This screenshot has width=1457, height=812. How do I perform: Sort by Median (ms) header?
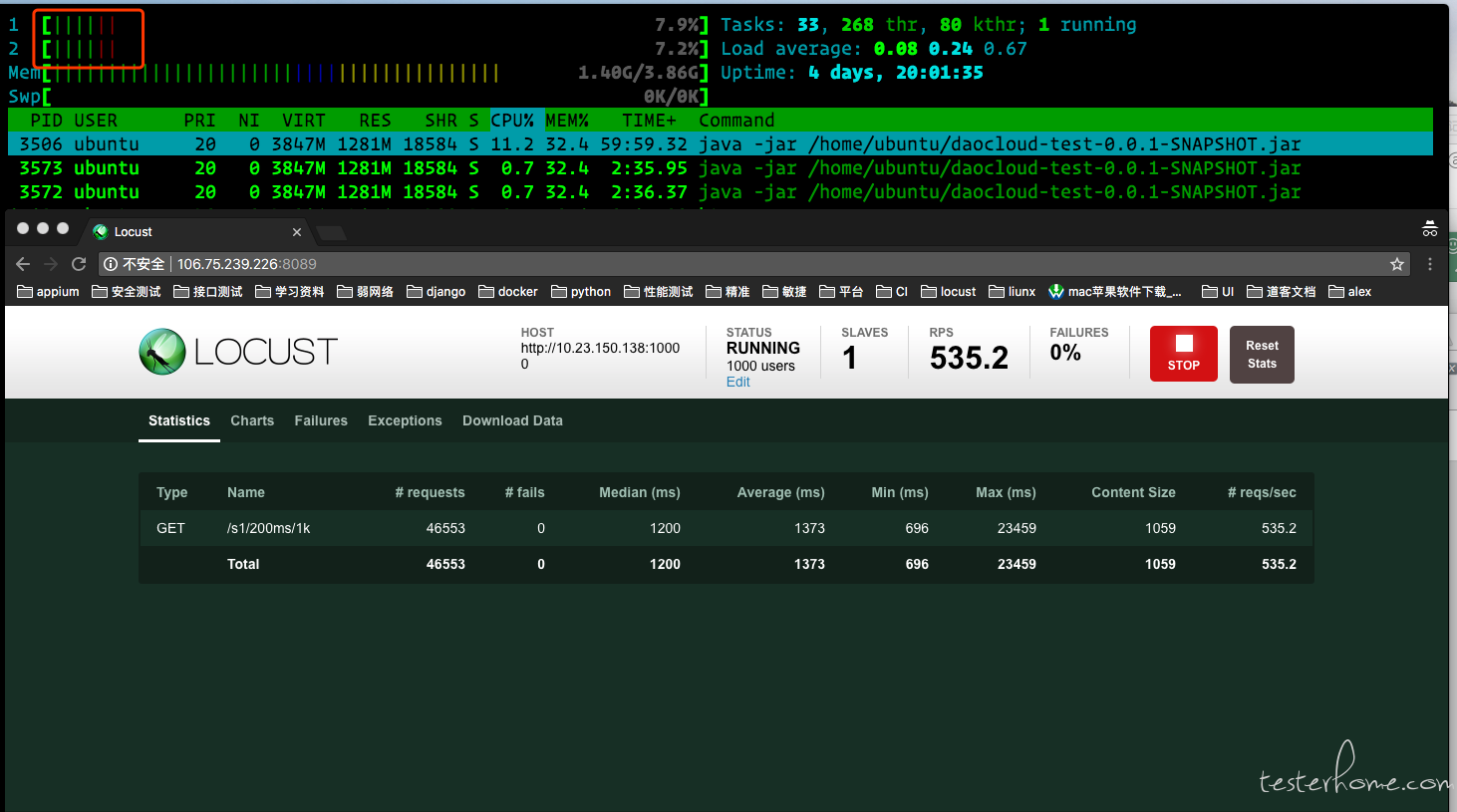point(640,492)
